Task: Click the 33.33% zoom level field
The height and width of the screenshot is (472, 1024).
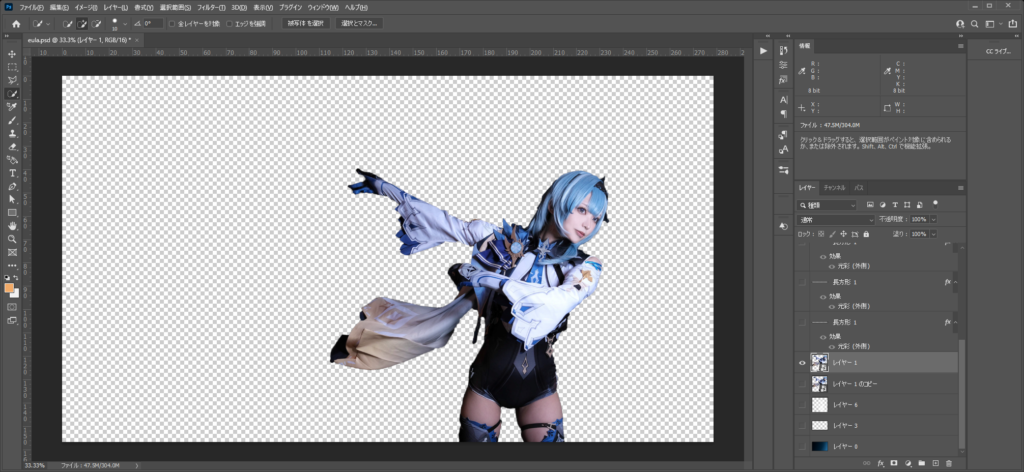Action: [x=34, y=466]
